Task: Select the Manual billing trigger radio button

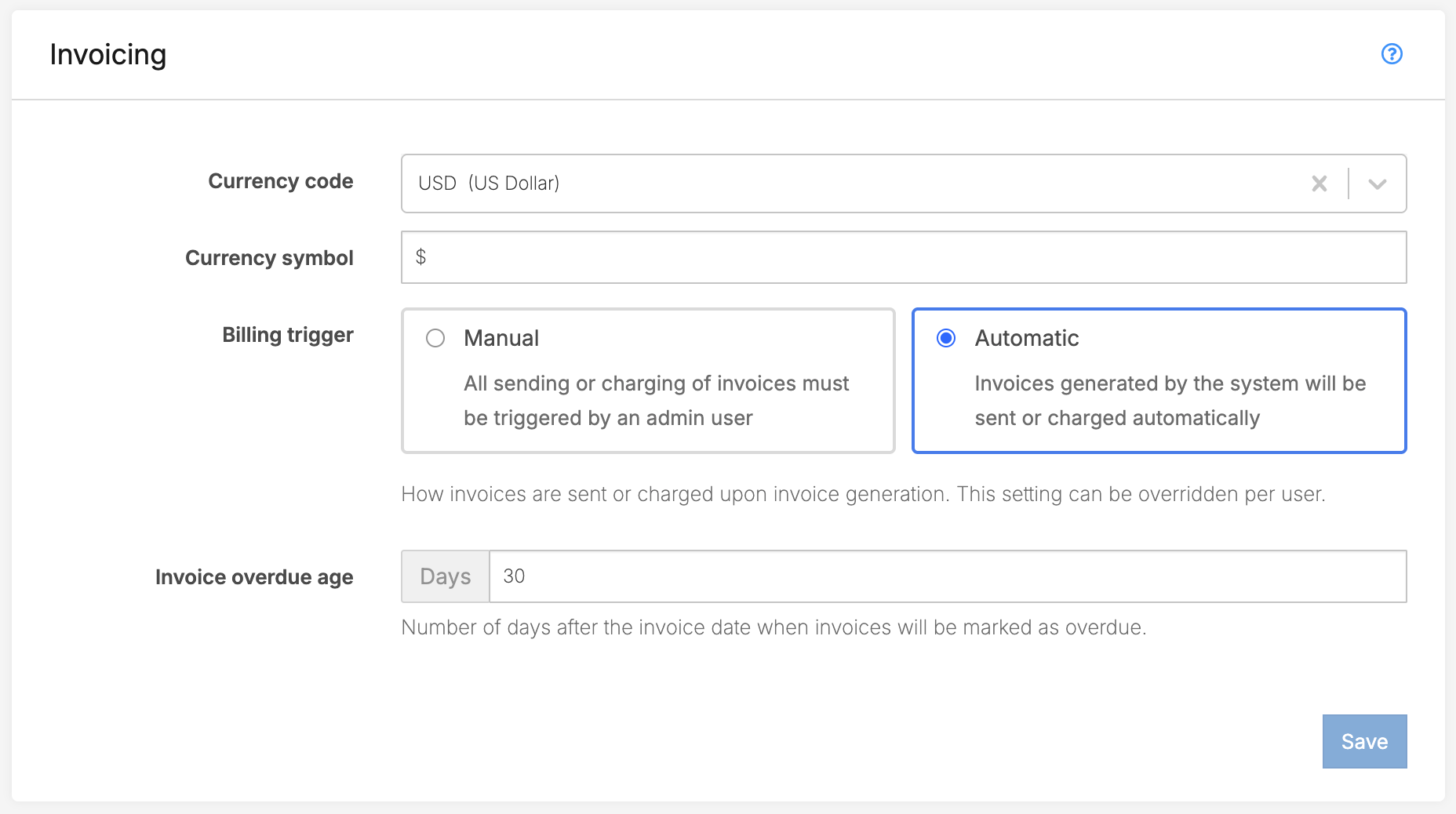Action: click(x=435, y=338)
